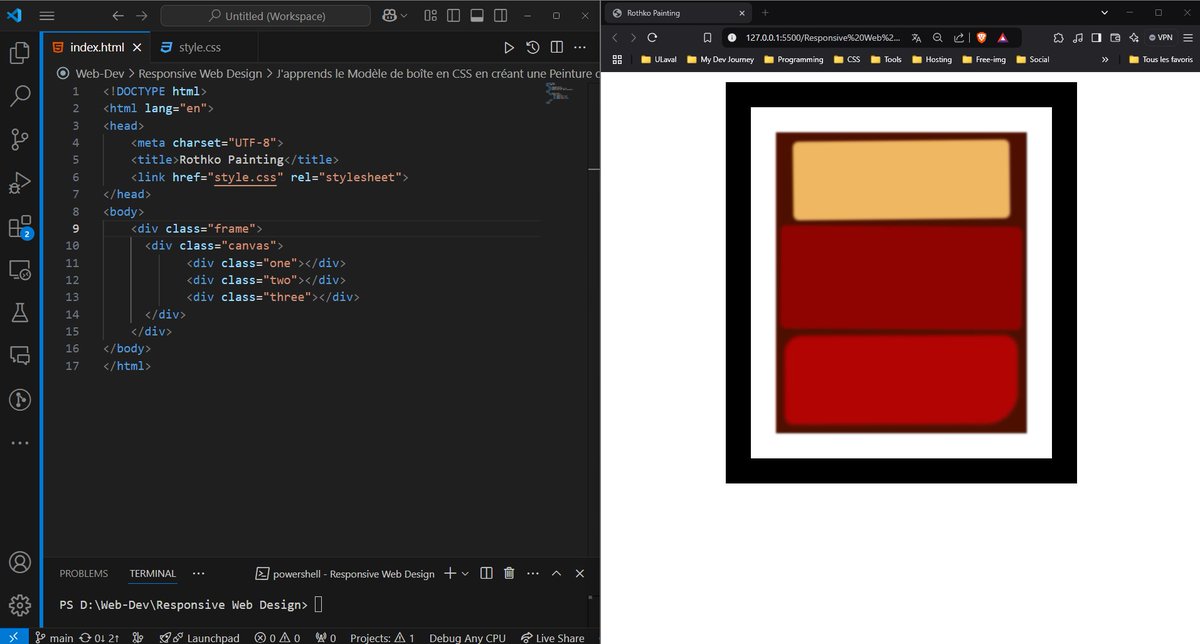1200x644 pixels.
Task: Create a new terminal with plus icon
Action: [x=450, y=573]
